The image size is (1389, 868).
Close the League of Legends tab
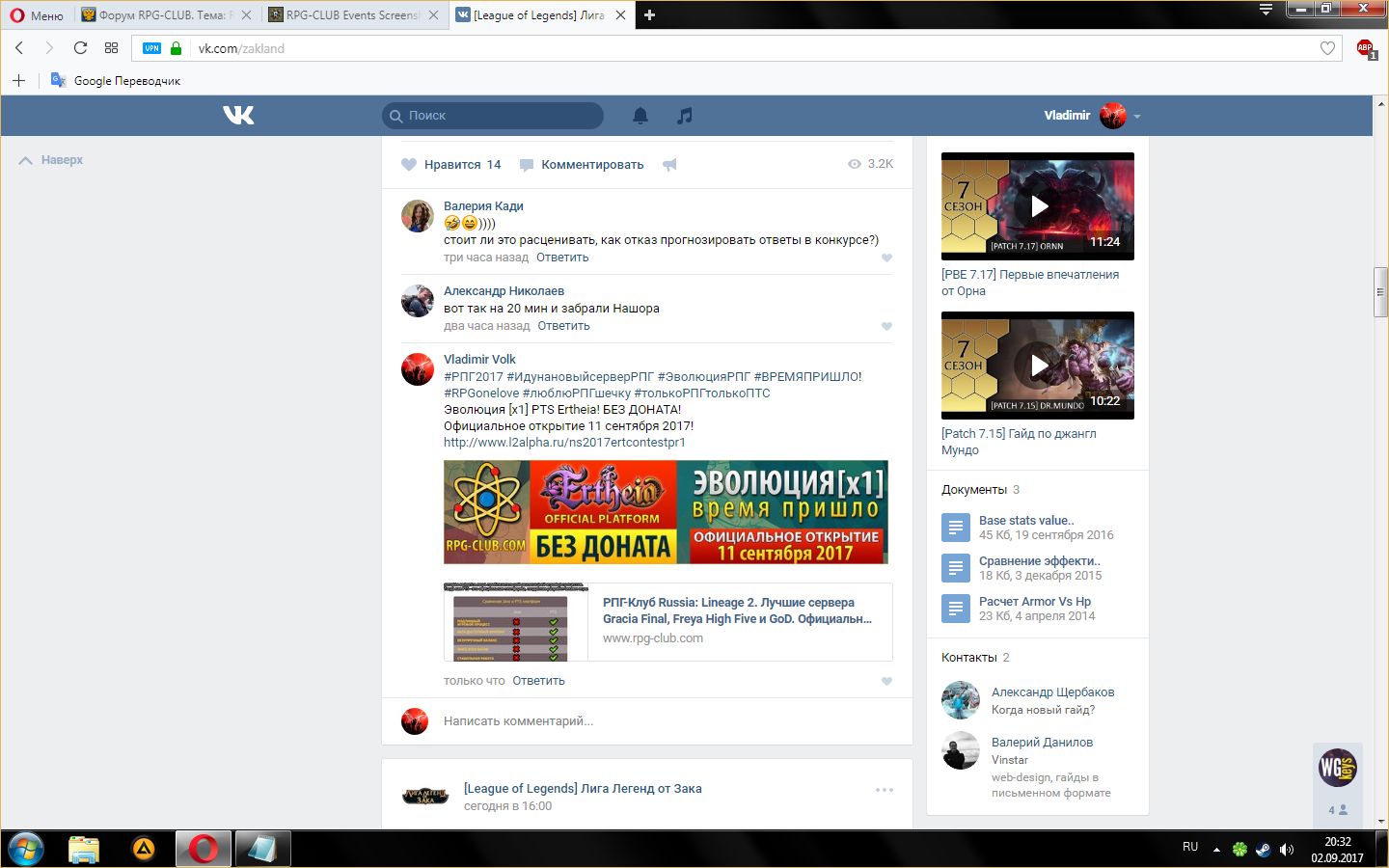coord(620,15)
